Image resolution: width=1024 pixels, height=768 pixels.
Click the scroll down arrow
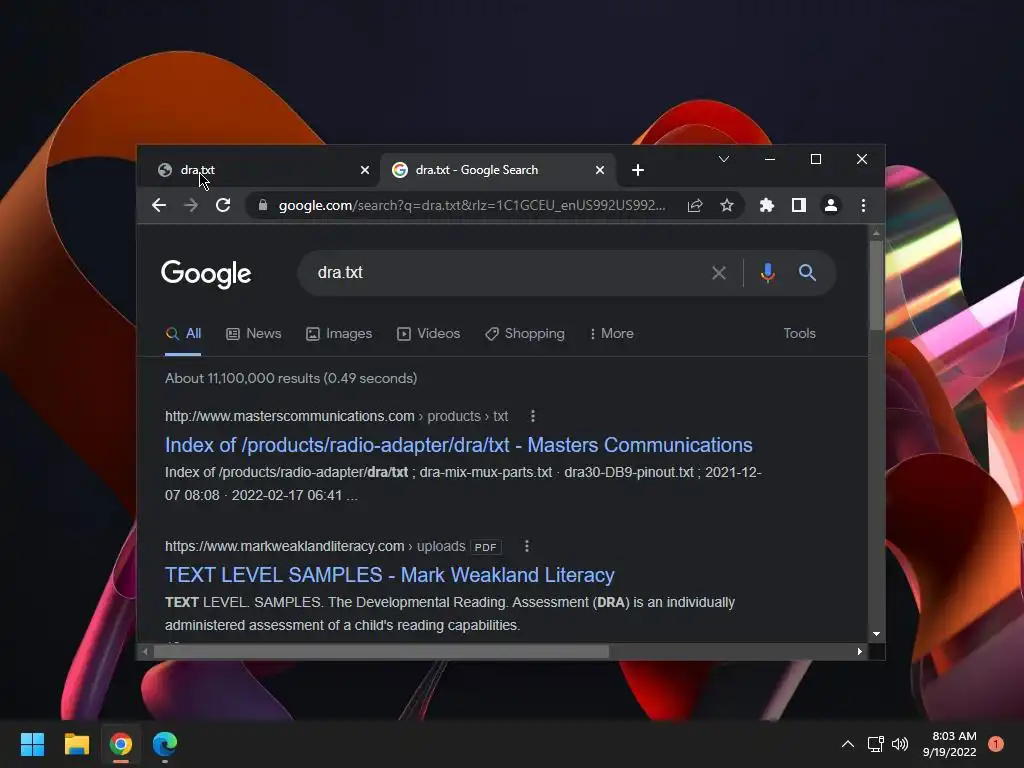(x=876, y=634)
